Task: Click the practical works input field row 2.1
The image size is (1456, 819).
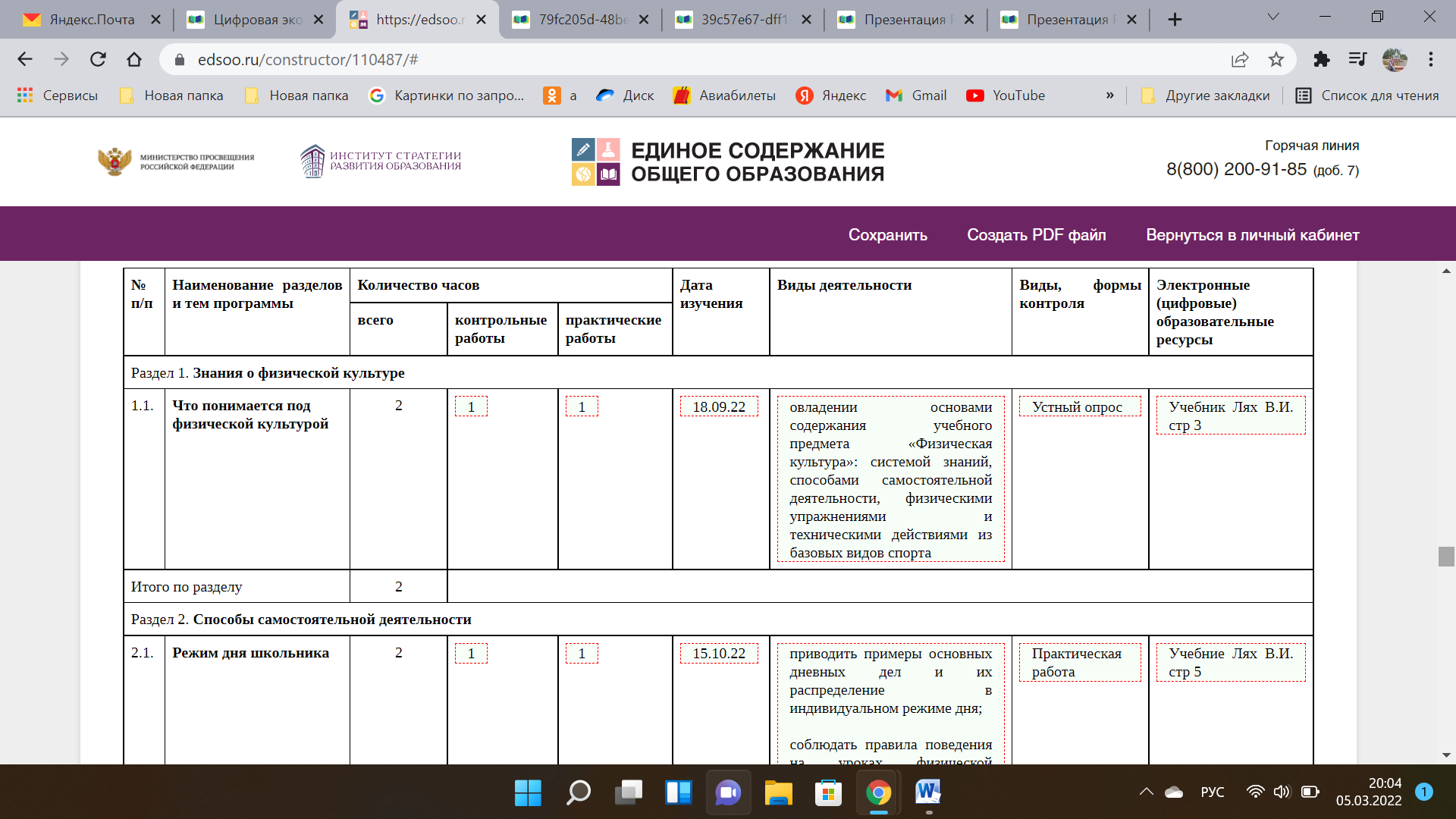Action: pyautogui.click(x=580, y=653)
